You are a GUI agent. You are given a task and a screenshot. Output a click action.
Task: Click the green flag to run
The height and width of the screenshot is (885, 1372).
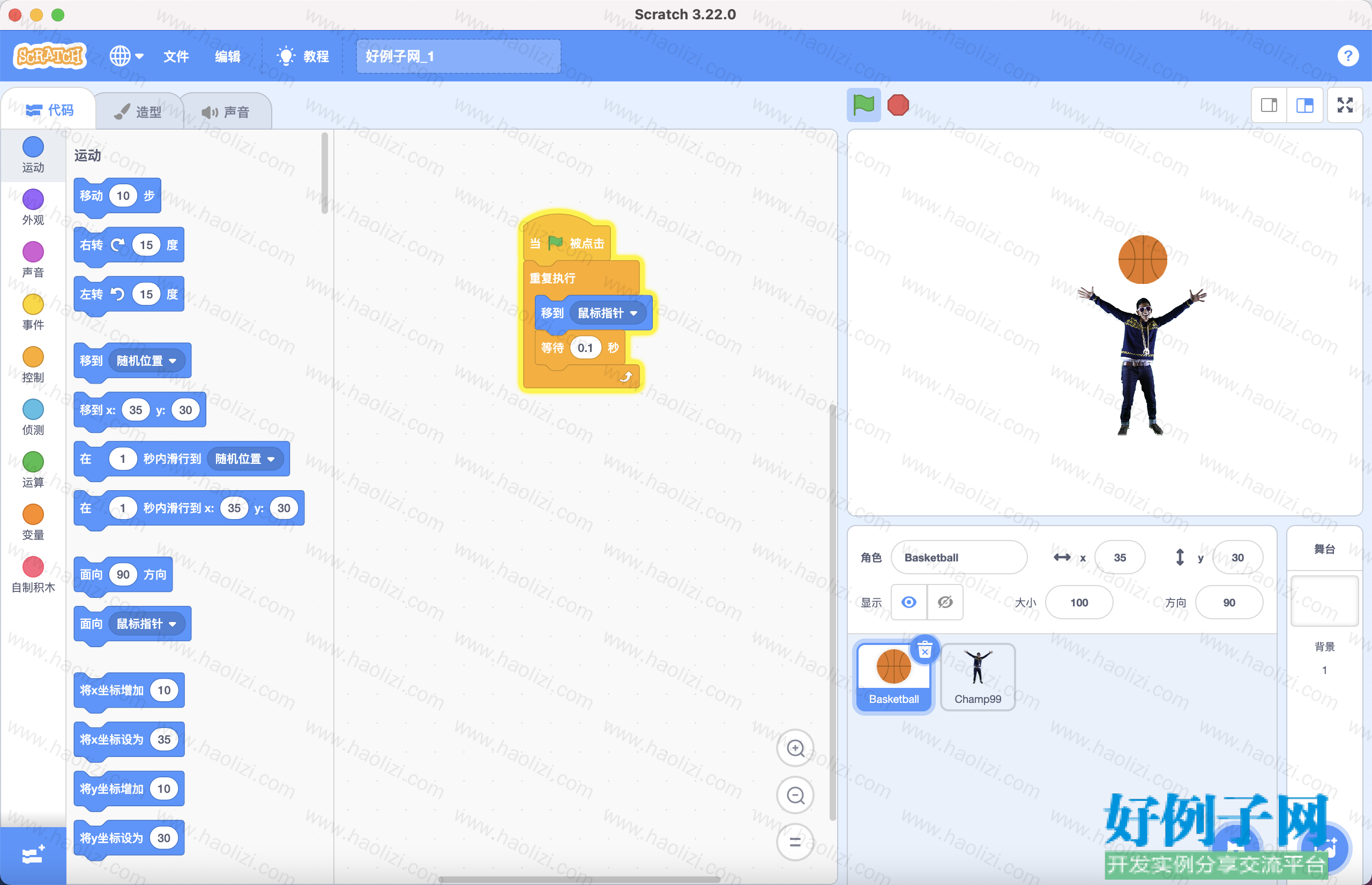[x=863, y=104]
